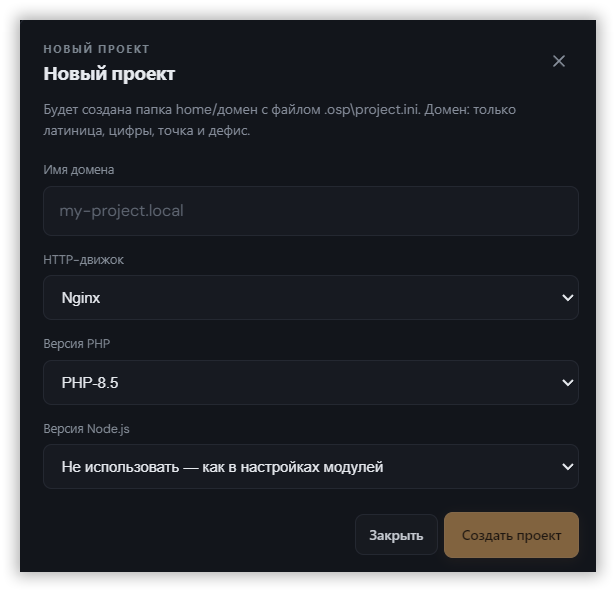This screenshot has height=592, width=616.
Task: Click the Имя домена field label
Action: tap(79, 170)
